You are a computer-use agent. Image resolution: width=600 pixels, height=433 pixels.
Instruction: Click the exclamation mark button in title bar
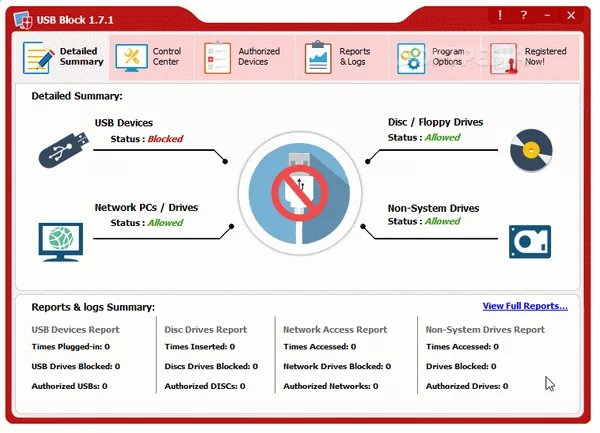[500, 15]
